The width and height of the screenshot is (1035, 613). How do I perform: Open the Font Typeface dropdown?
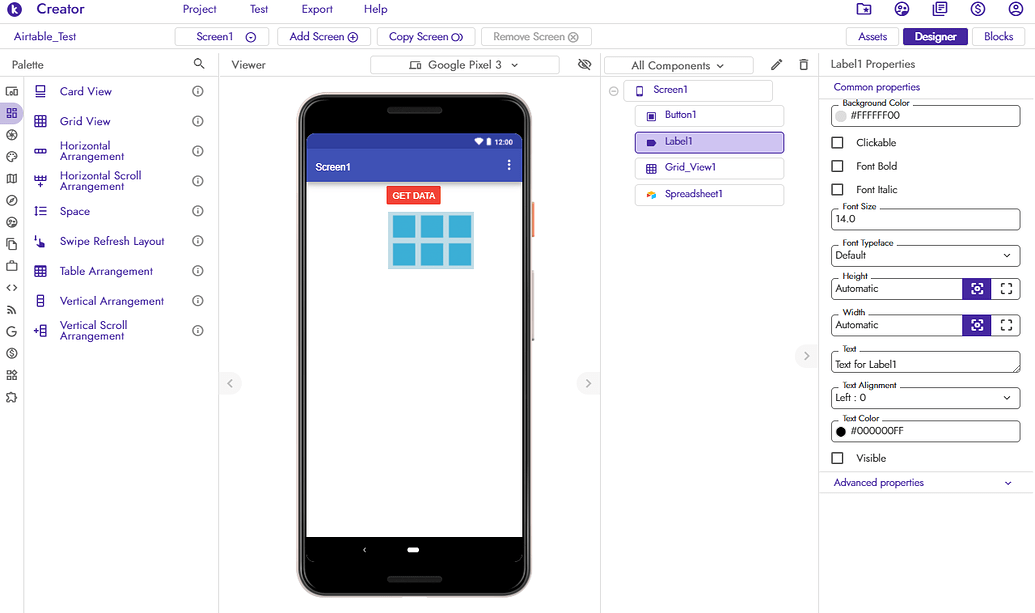(925, 256)
